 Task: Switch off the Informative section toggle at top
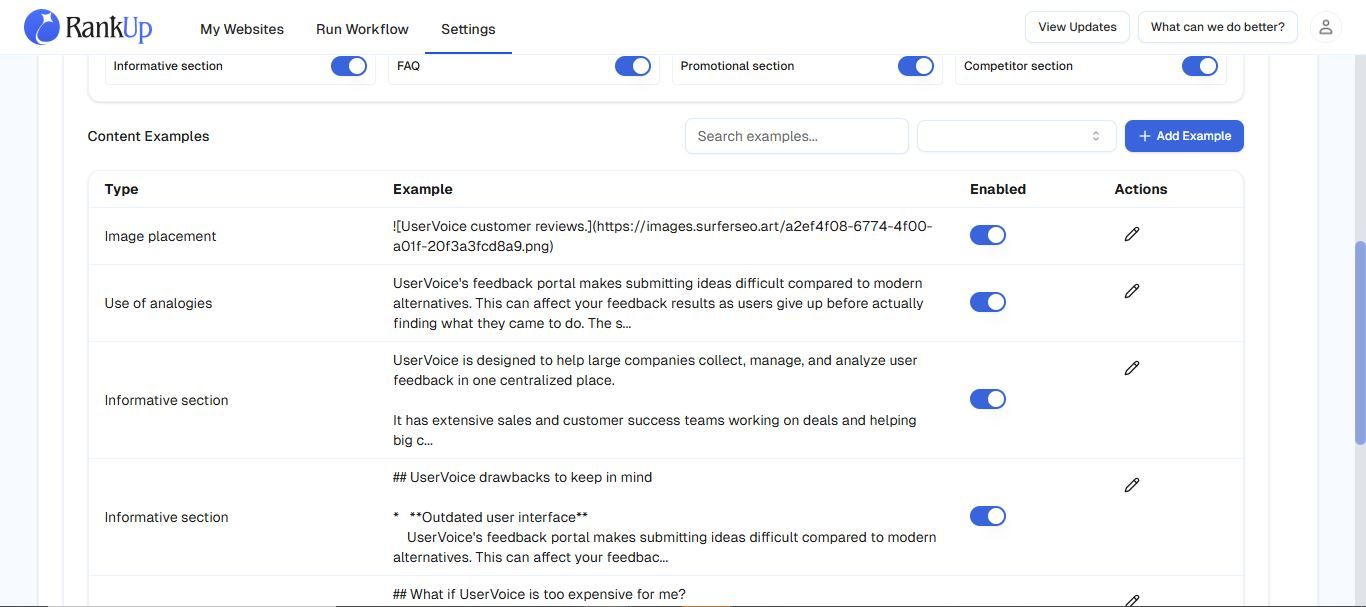(348, 66)
